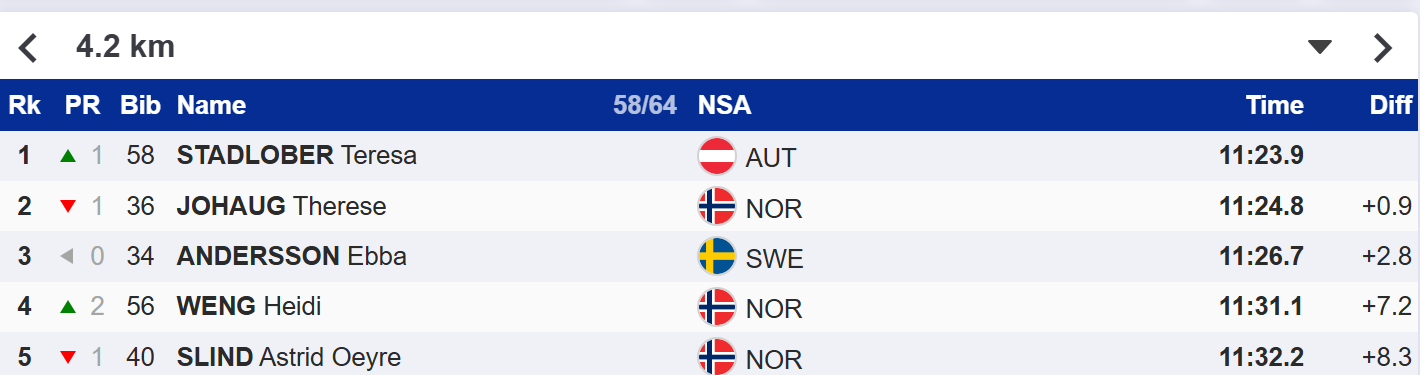Click the 58/64 athlete count

tap(645, 105)
